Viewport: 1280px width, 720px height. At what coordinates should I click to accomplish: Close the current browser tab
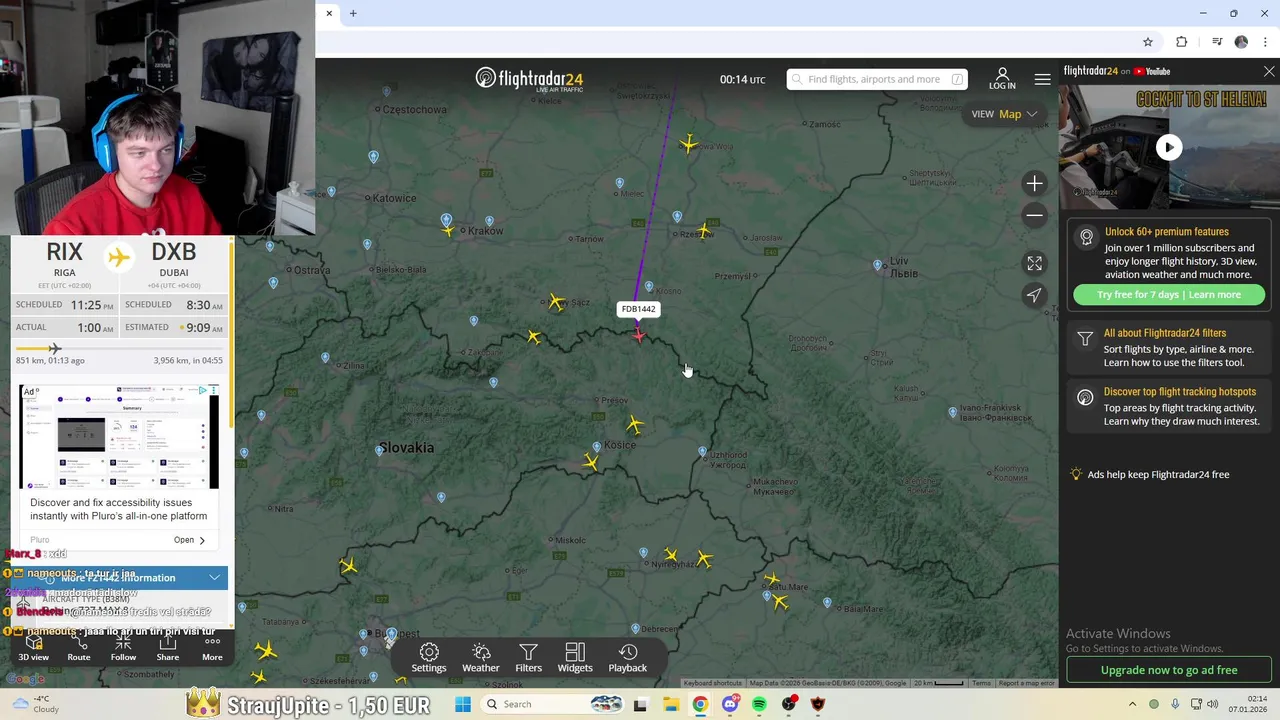coord(329,13)
